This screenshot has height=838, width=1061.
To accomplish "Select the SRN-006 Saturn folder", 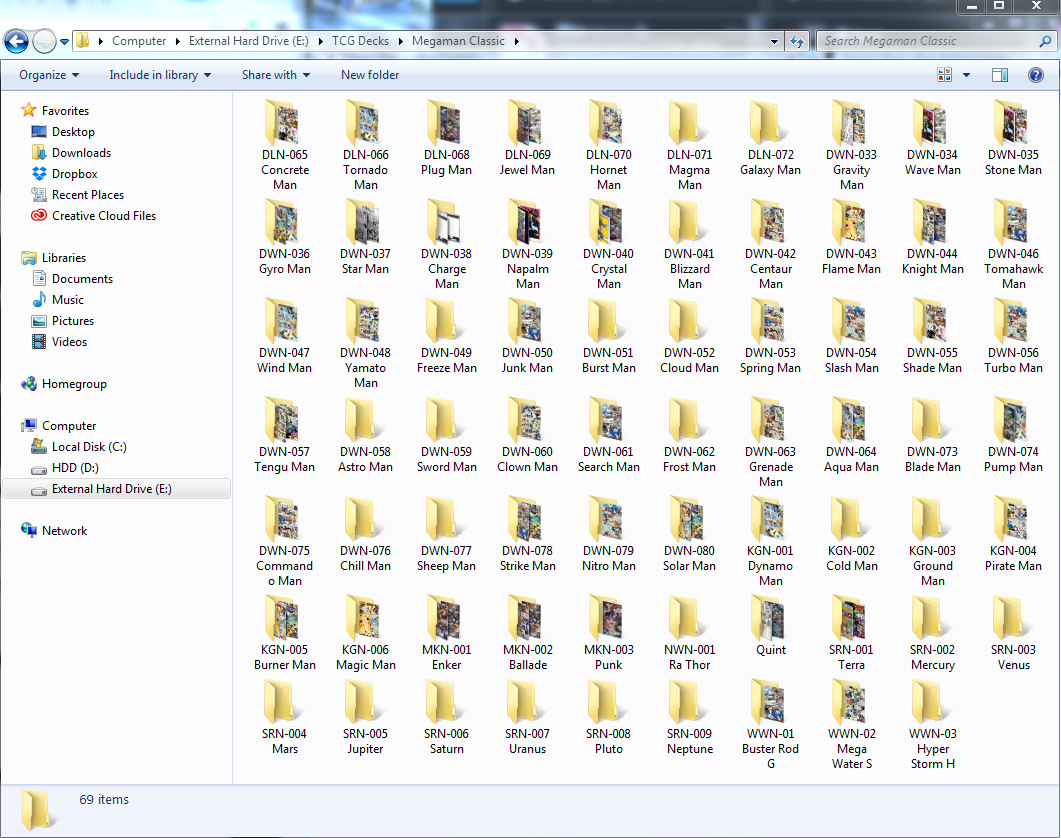I will pos(447,716).
